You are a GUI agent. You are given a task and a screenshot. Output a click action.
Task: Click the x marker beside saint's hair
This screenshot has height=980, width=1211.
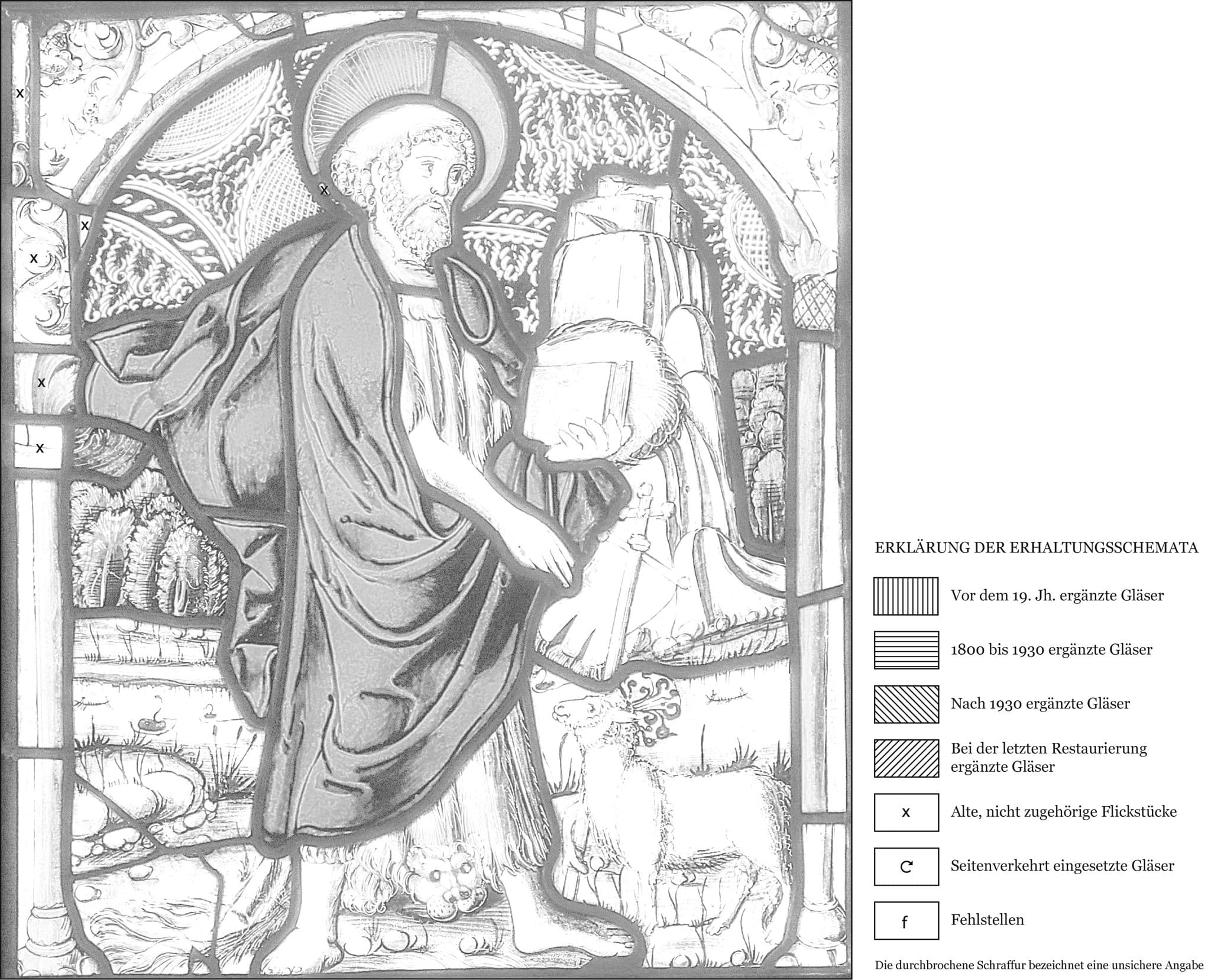(324, 190)
